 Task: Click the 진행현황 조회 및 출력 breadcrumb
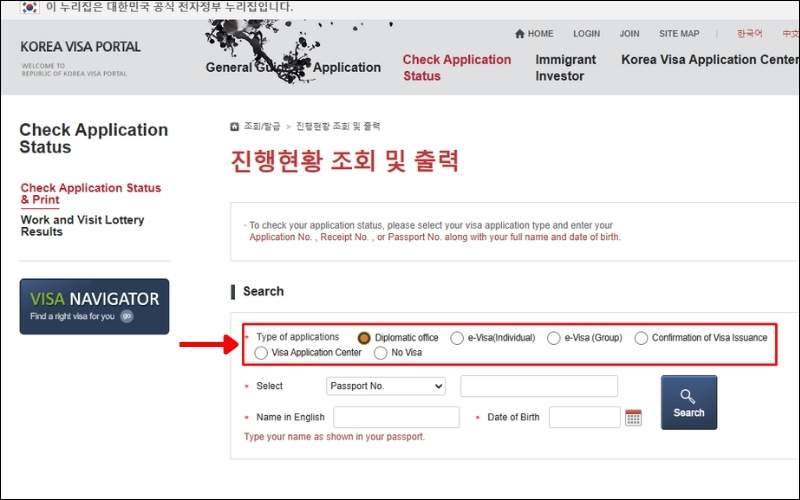tap(338, 126)
